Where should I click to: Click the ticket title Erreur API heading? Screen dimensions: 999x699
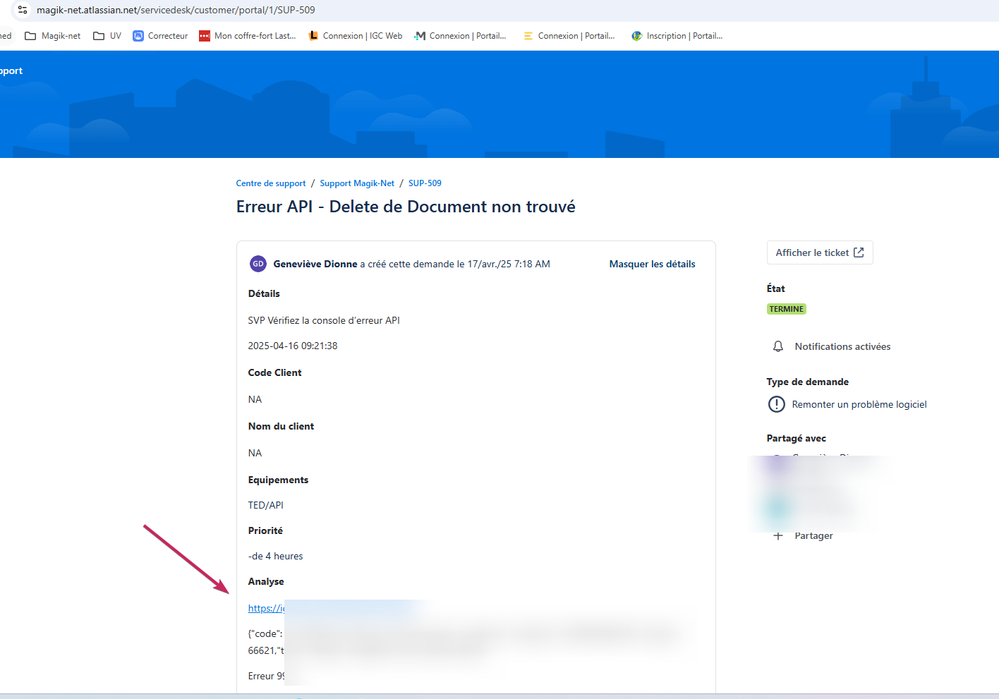tap(406, 206)
